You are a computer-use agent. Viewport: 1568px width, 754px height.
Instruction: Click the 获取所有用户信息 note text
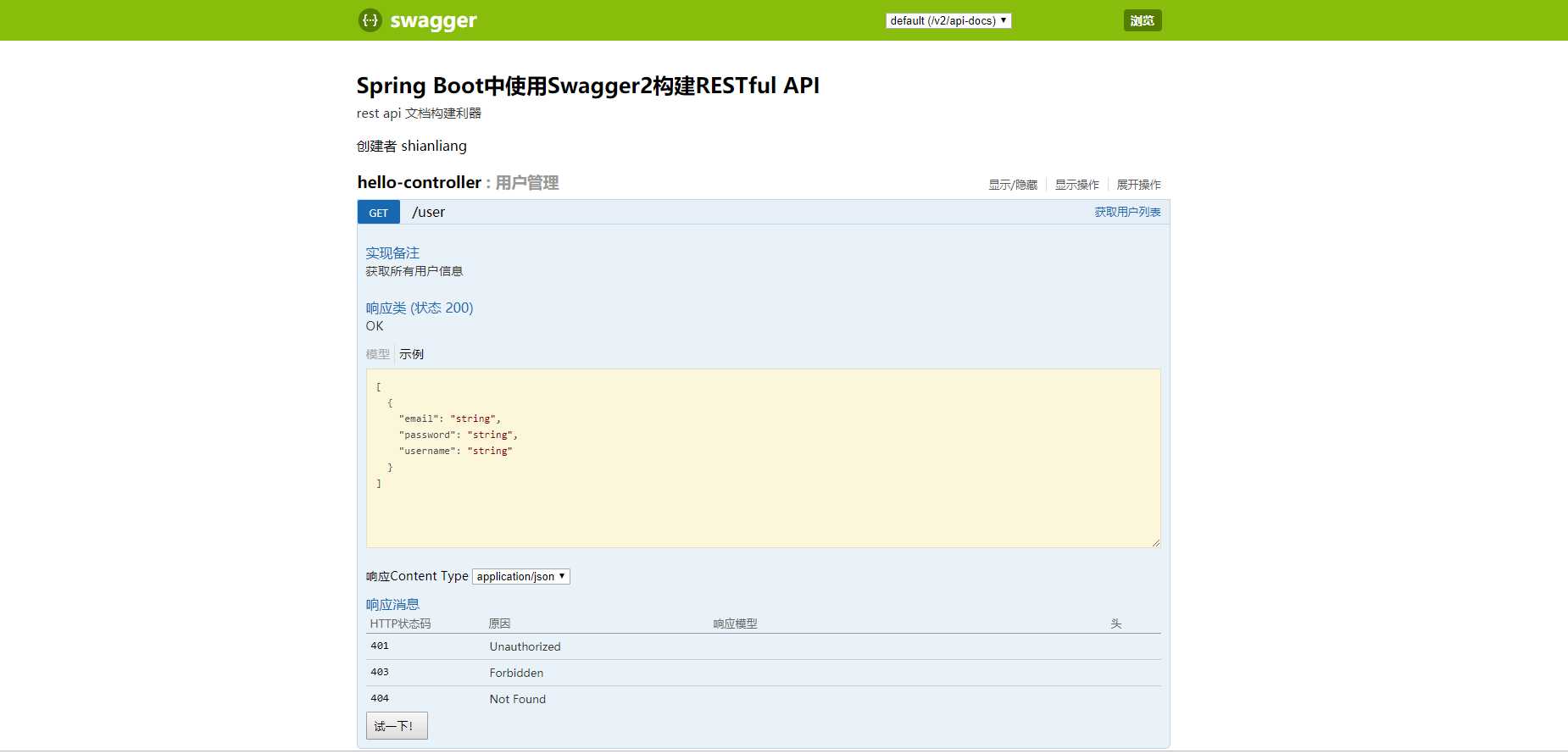coord(414,271)
